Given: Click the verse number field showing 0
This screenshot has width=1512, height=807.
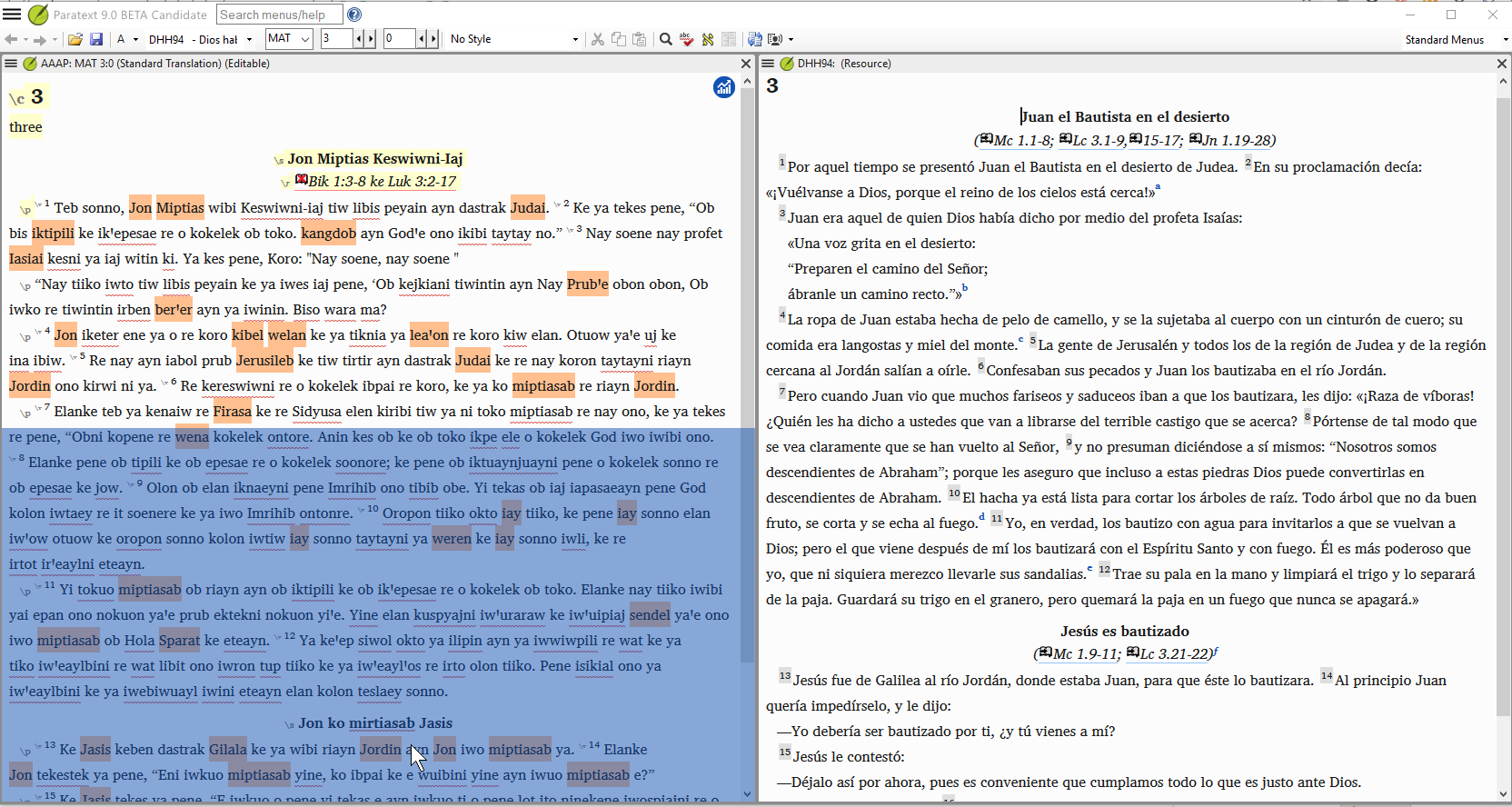Looking at the screenshot, I should click(x=399, y=39).
